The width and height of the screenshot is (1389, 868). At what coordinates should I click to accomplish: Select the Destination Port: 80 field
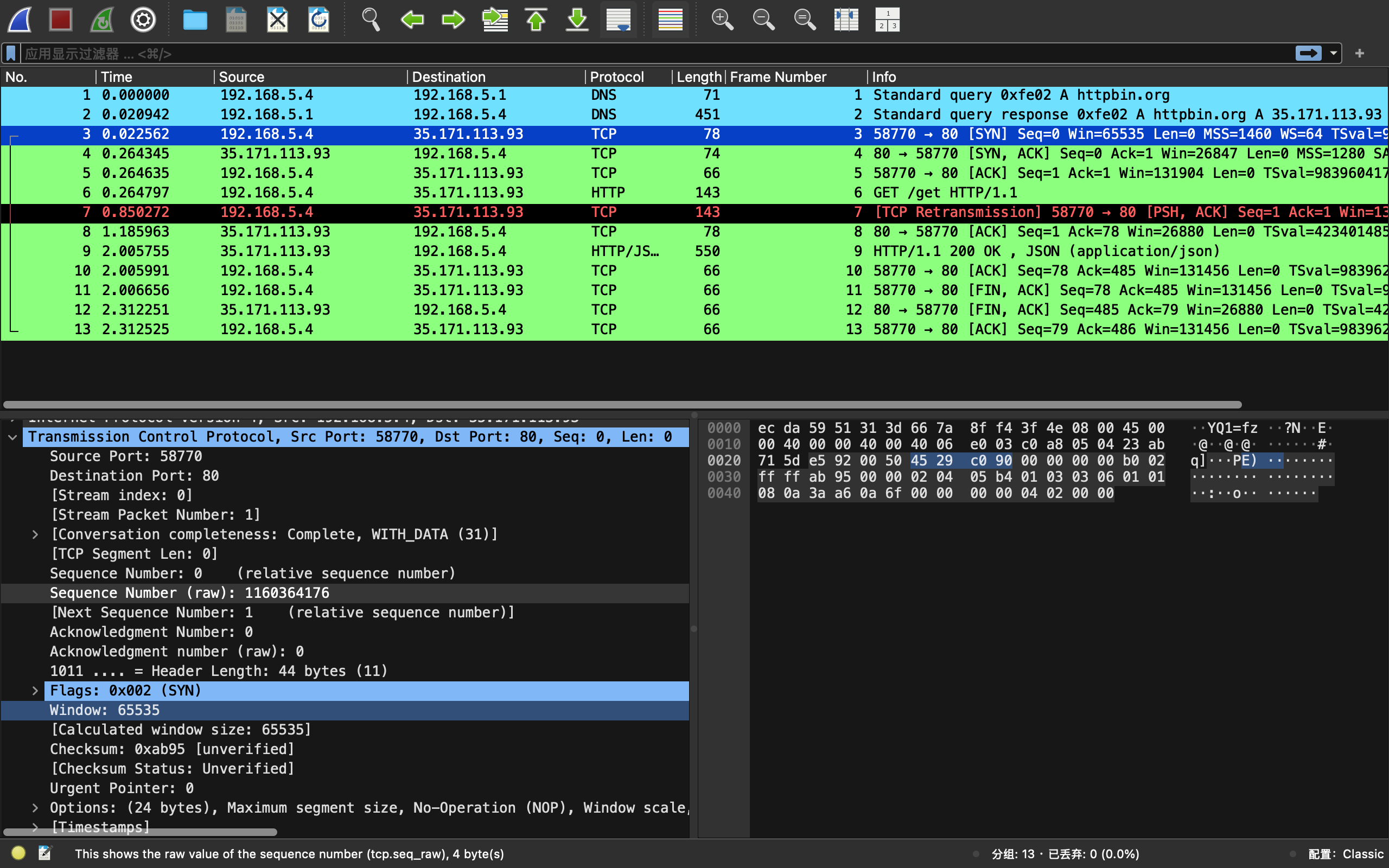[135, 476]
